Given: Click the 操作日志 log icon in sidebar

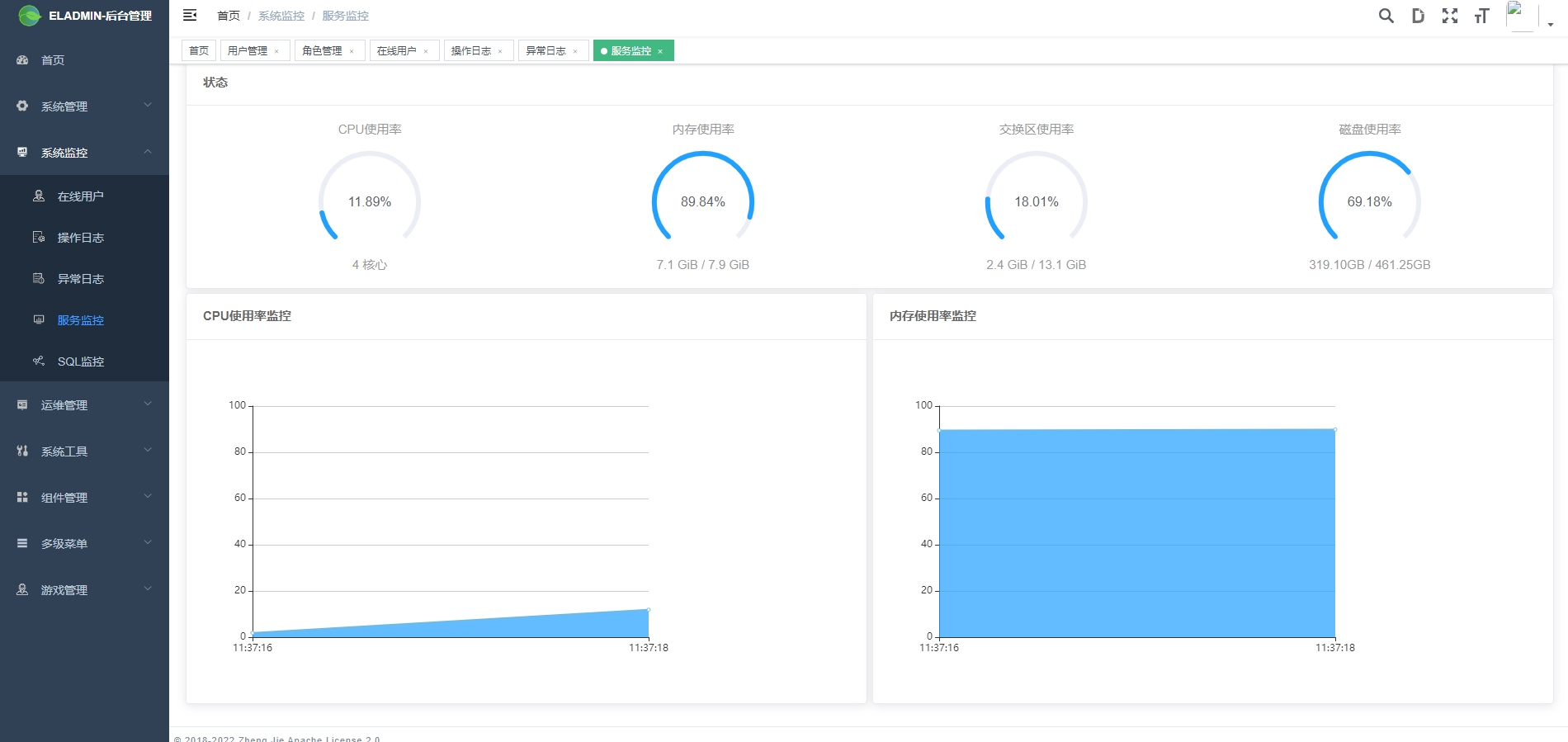Looking at the screenshot, I should click(39, 238).
